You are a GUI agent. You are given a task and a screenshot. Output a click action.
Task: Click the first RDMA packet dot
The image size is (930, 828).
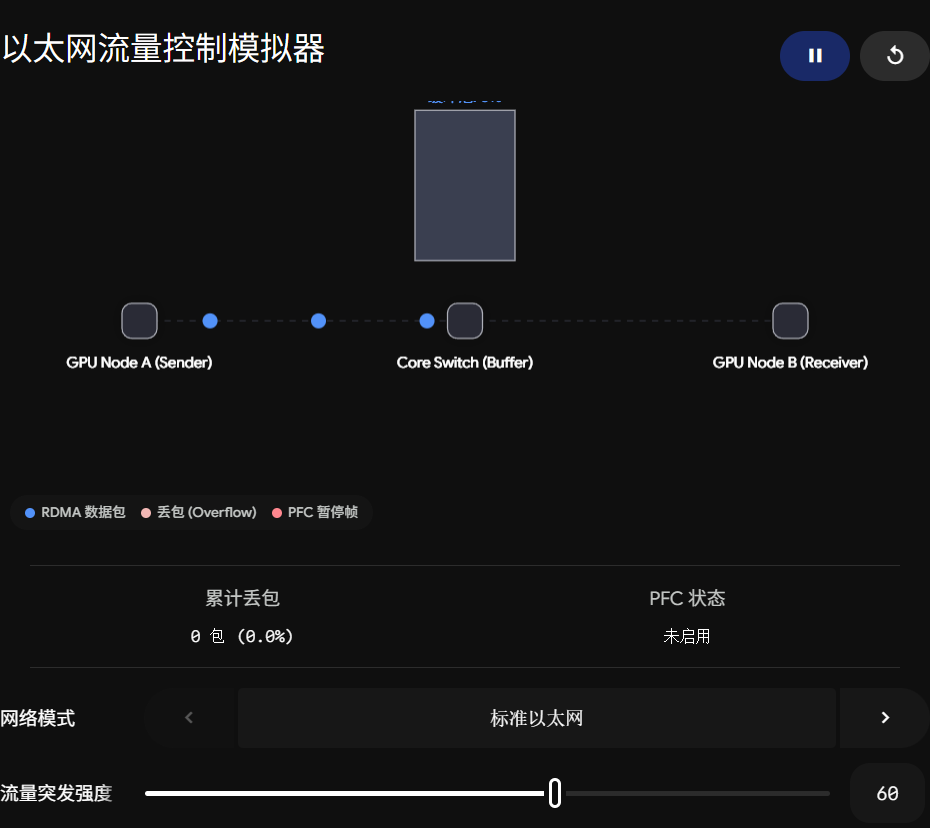(210, 321)
